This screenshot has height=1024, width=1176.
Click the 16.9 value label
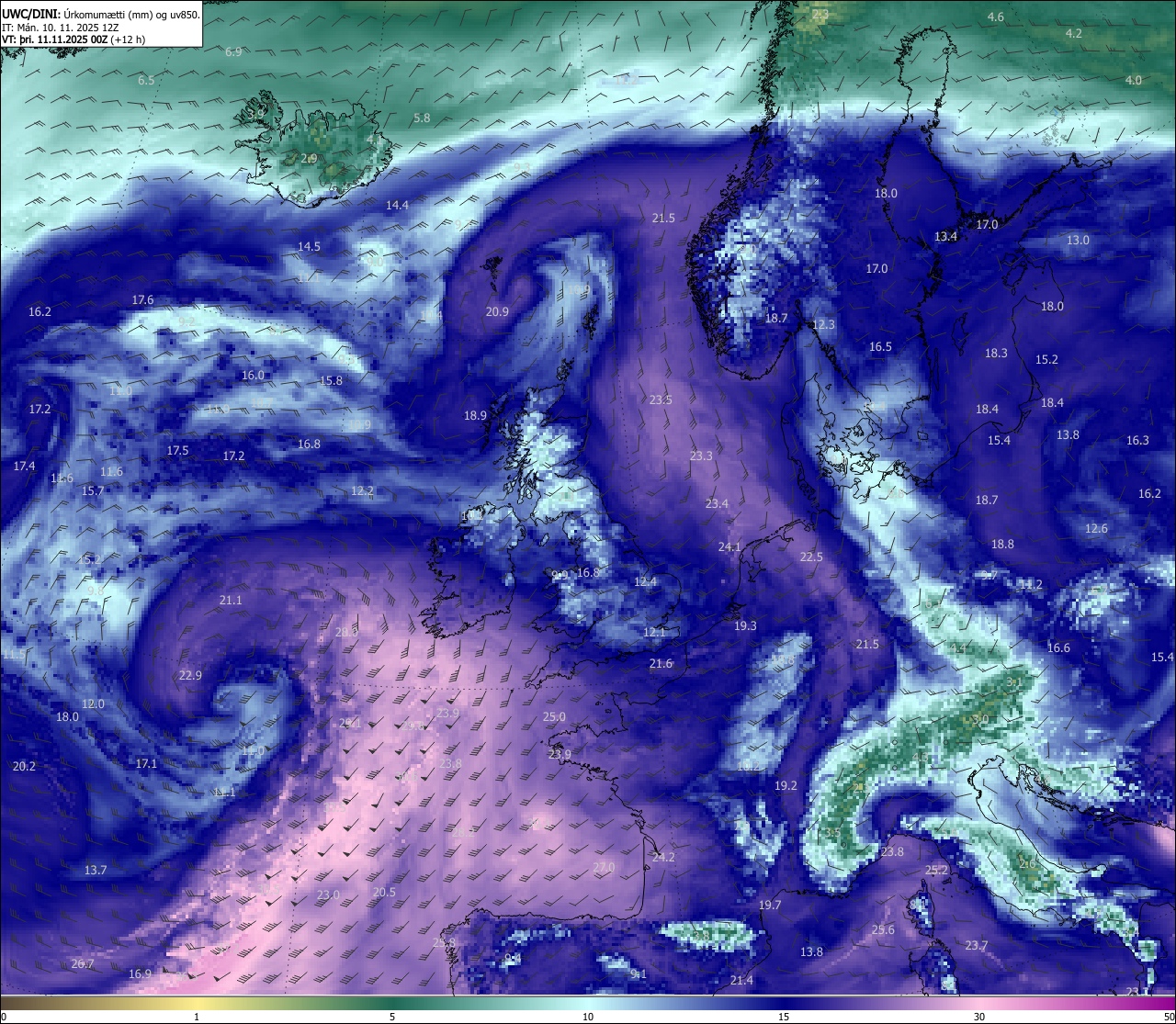[140, 974]
